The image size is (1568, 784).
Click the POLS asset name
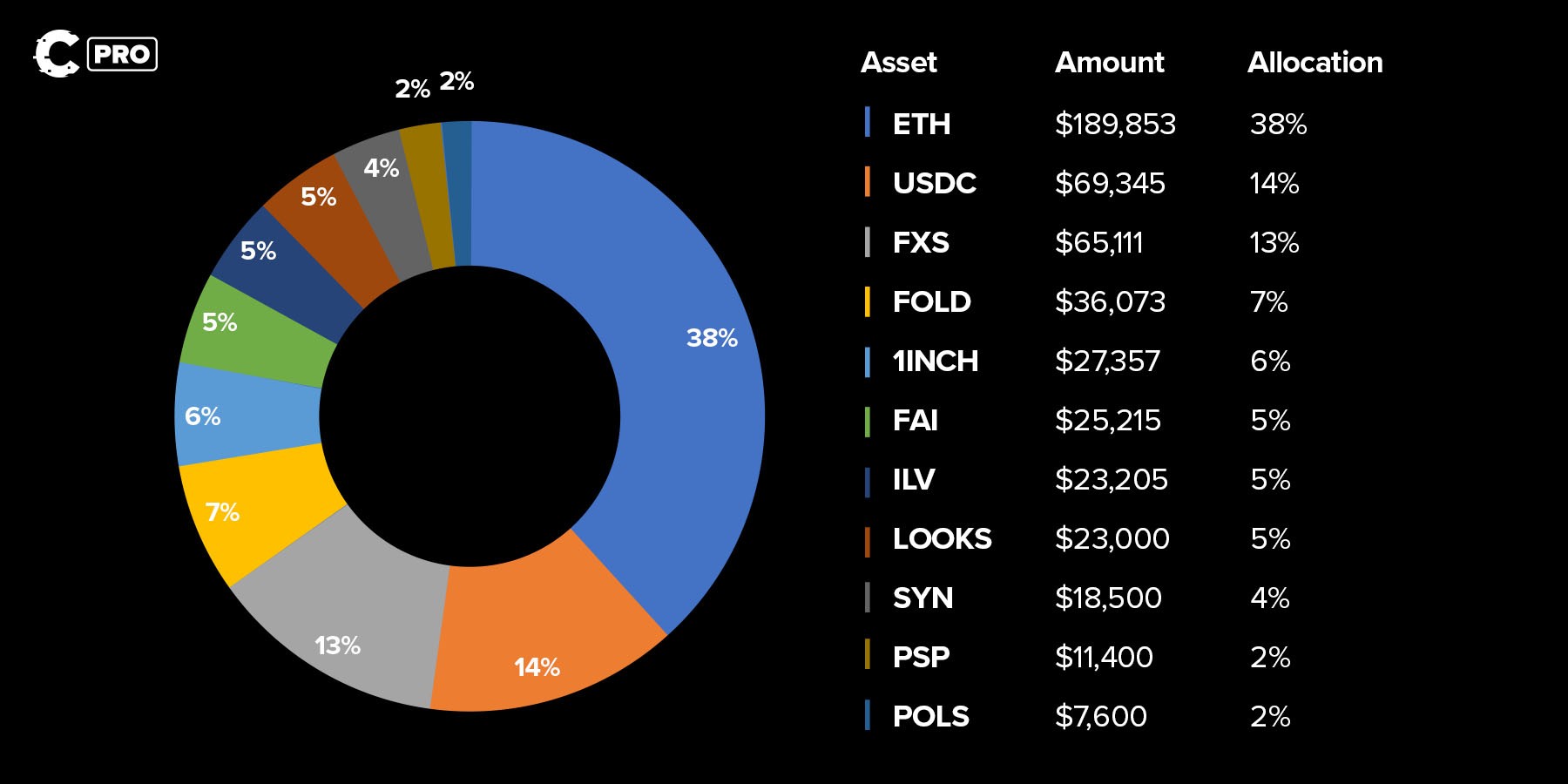pyautogui.click(x=930, y=717)
